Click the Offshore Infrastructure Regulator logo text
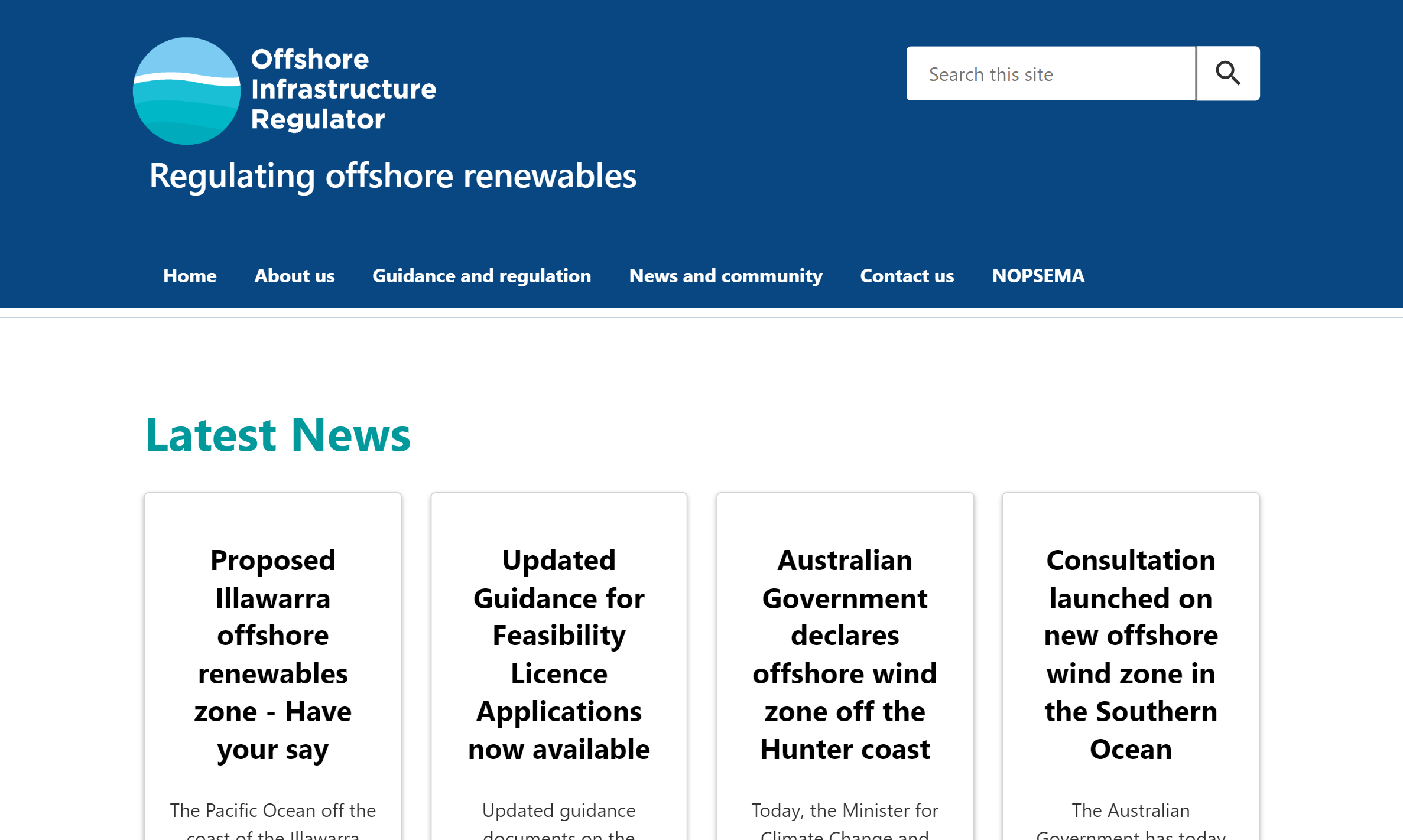The width and height of the screenshot is (1403, 840). [x=343, y=89]
